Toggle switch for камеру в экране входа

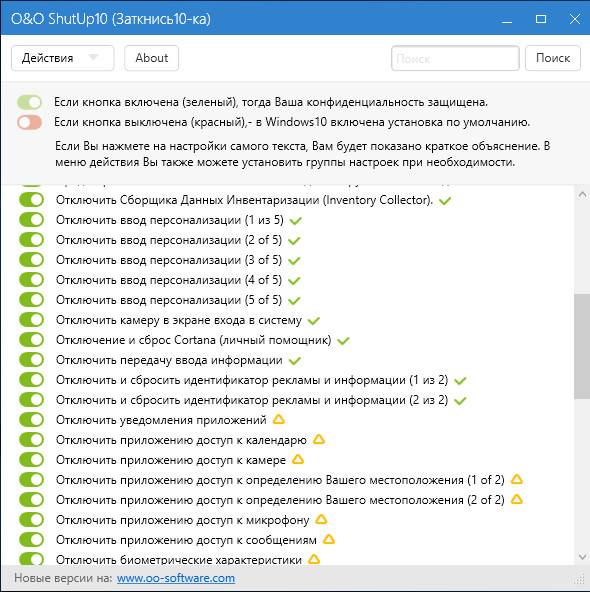31,320
